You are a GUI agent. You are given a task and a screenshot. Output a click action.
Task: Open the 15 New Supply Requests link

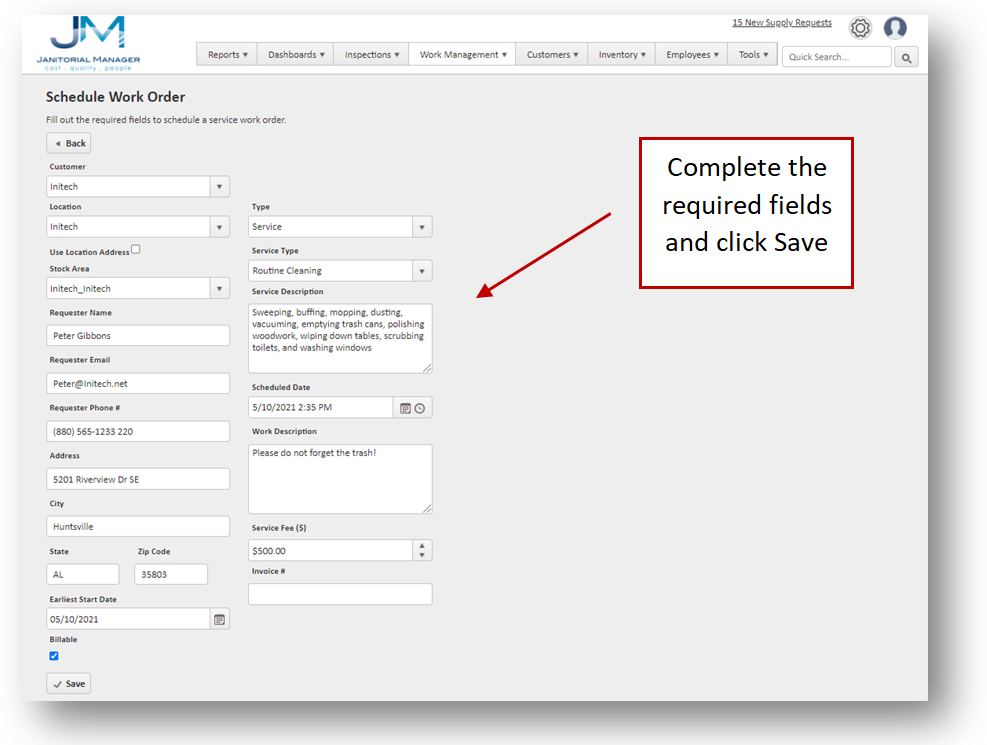(x=781, y=23)
